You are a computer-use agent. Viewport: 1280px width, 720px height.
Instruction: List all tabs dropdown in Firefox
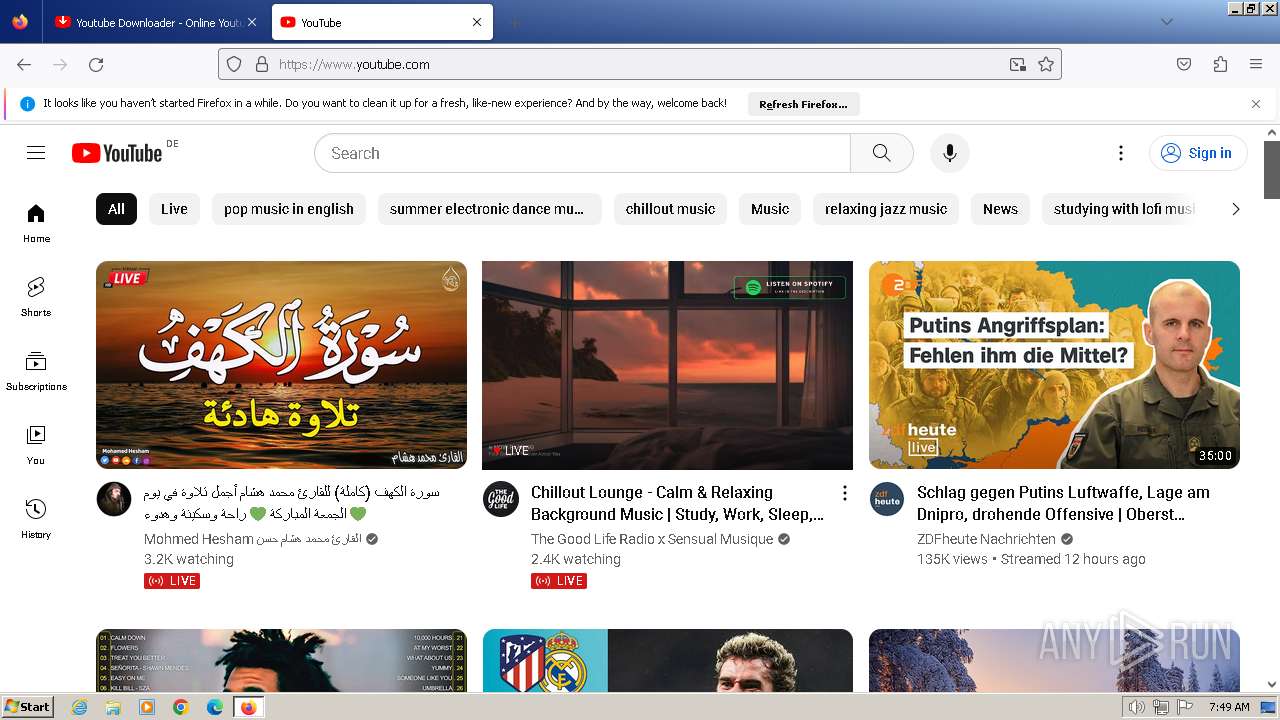pos(1166,22)
